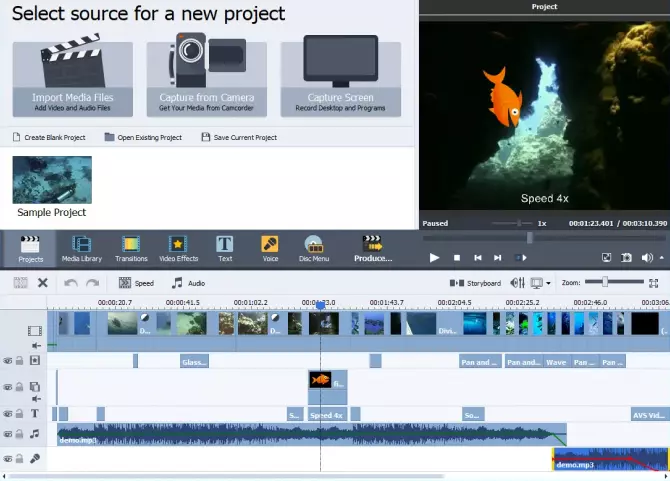The height and width of the screenshot is (481, 670).
Task: Click Create Blank Project
Action: 49,137
